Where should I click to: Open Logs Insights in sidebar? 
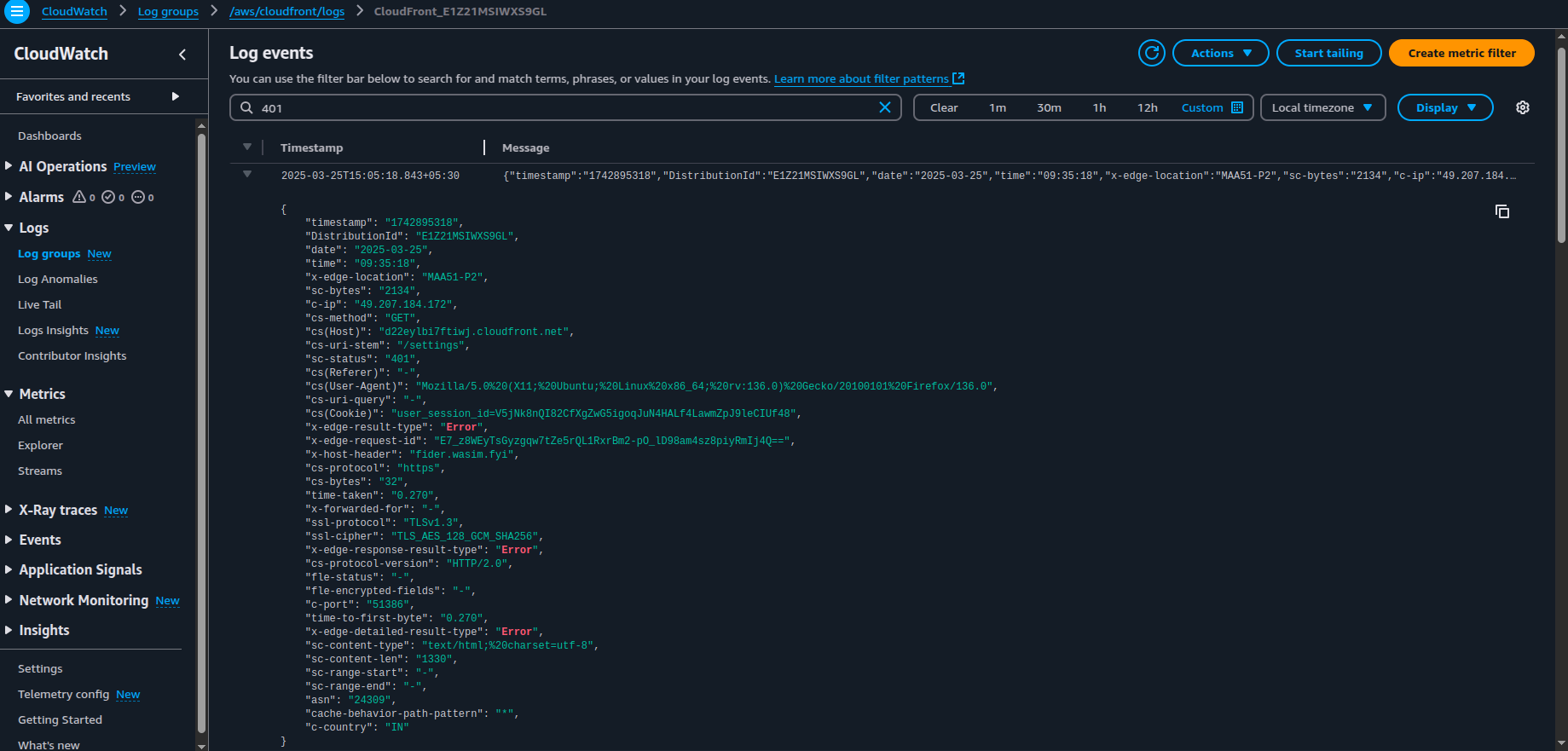[x=53, y=330]
